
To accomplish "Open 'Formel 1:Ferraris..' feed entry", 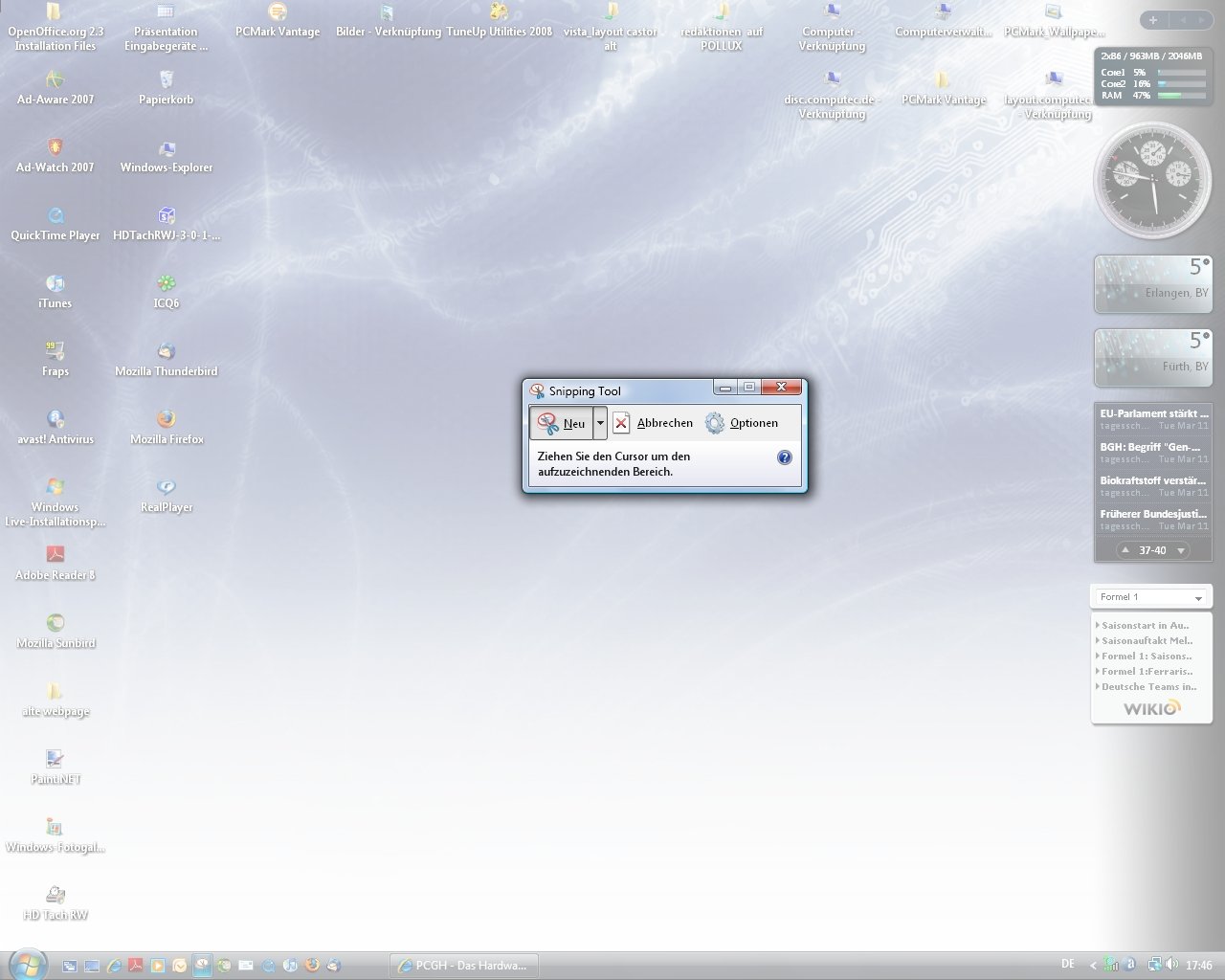I will coord(1146,671).
